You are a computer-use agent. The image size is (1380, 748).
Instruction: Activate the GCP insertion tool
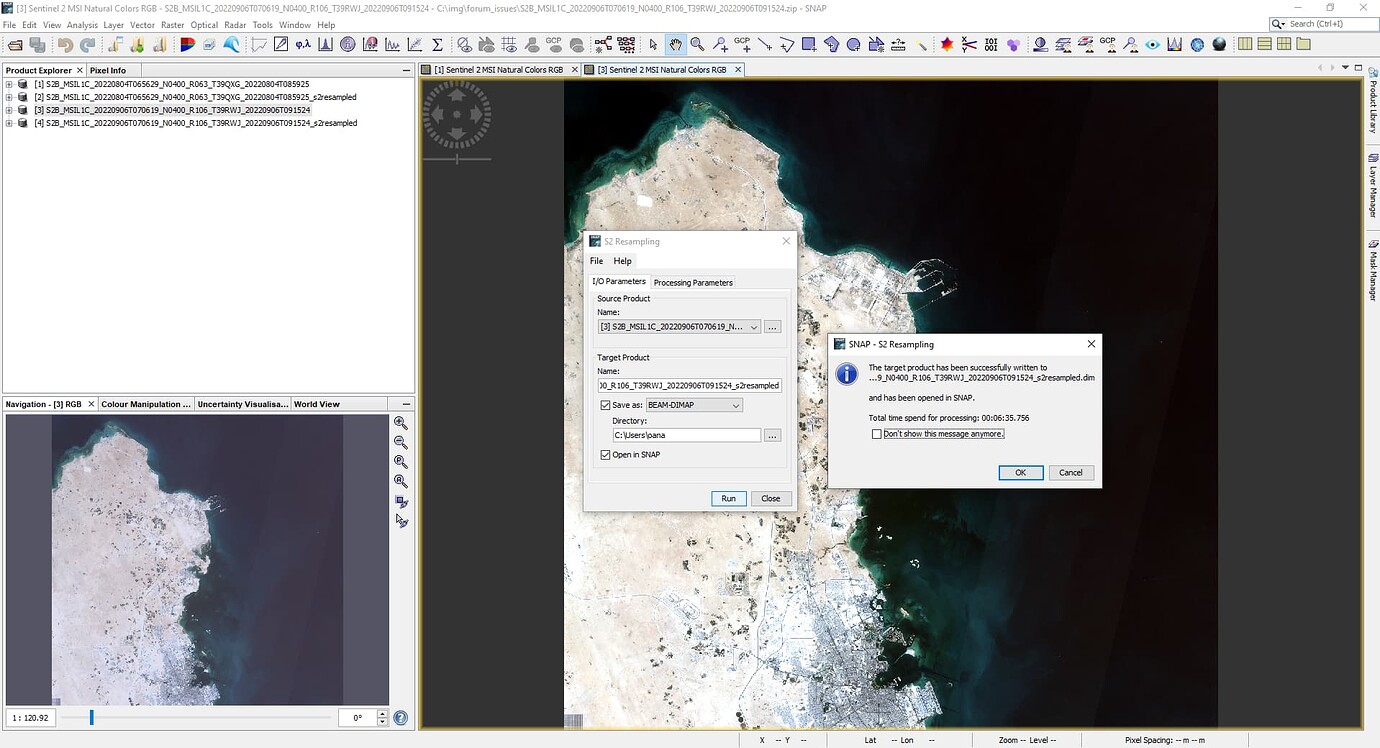pos(743,43)
